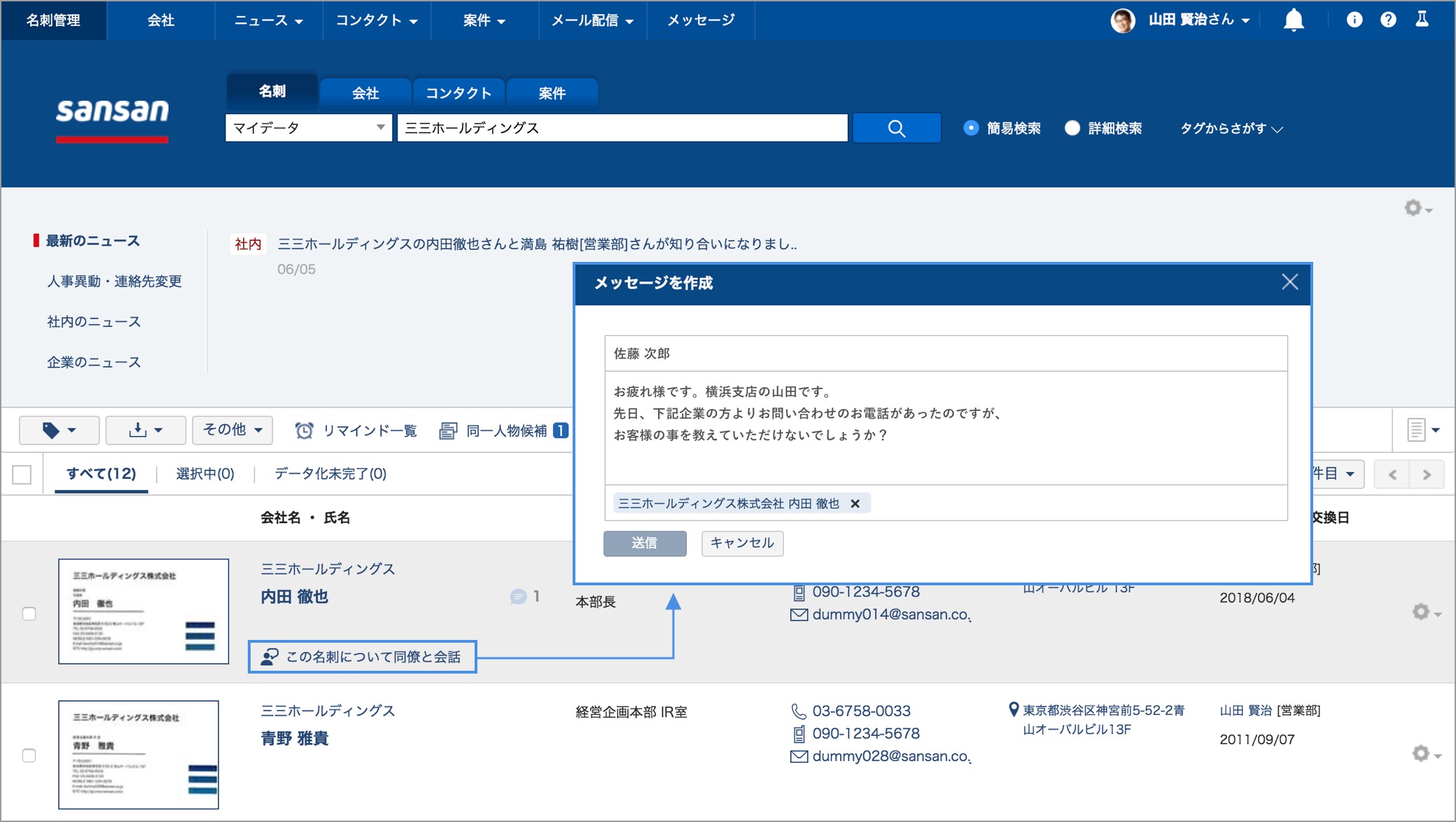Image resolution: width=1456 pixels, height=822 pixels.
Task: Open the メール配信 menu
Action: coord(592,20)
